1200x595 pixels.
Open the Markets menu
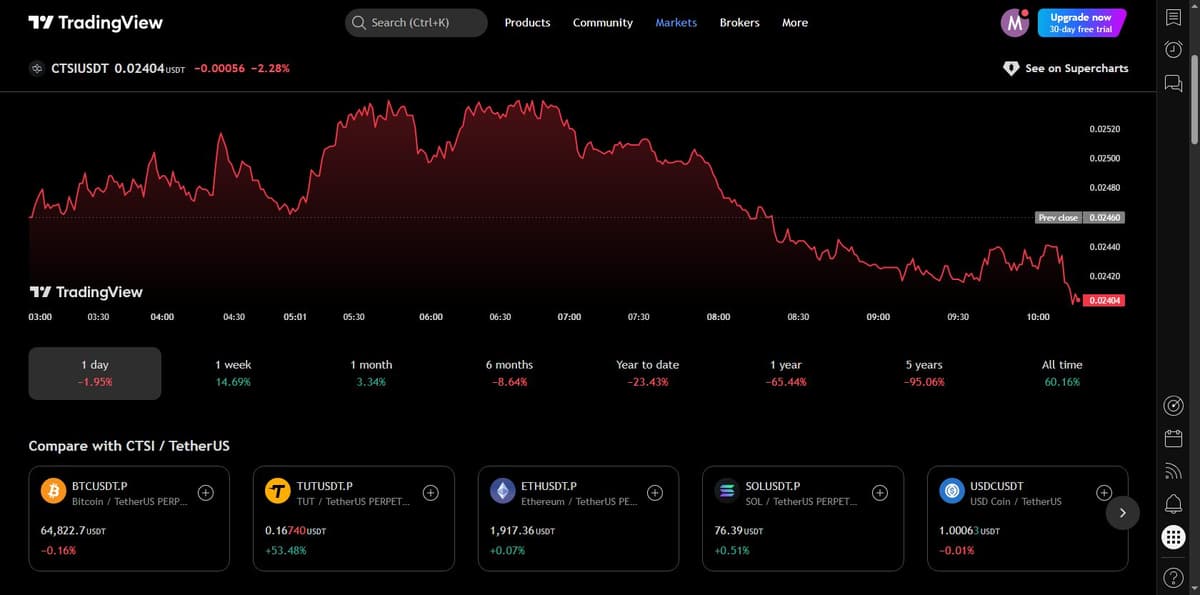676,22
